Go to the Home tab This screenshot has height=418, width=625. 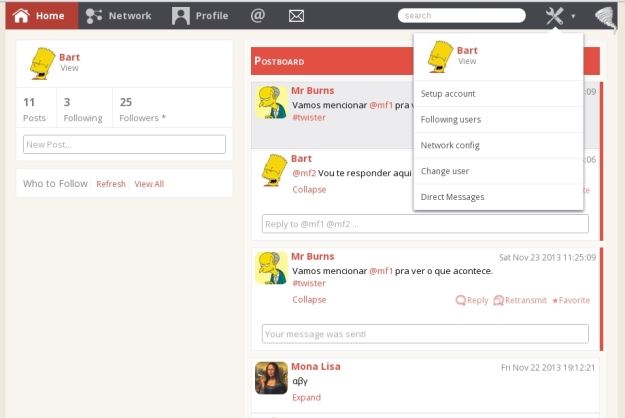click(x=39, y=16)
